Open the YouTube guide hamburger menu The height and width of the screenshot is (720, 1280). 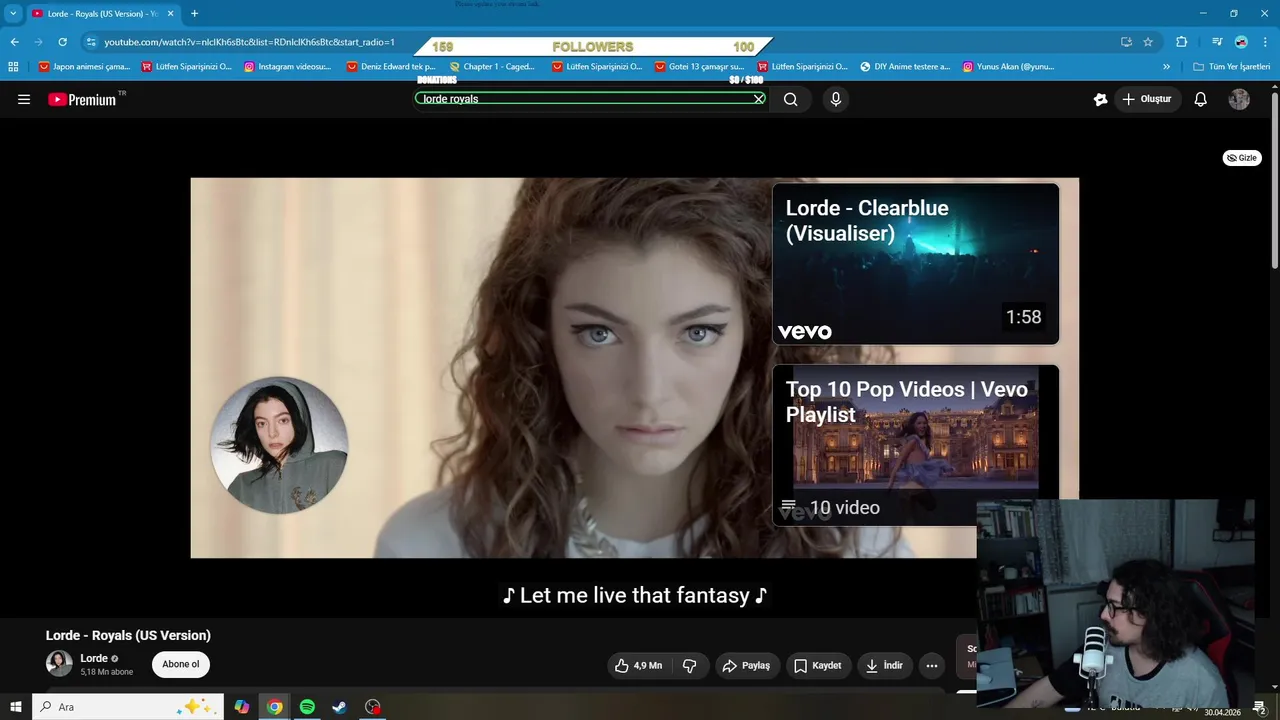(x=24, y=99)
